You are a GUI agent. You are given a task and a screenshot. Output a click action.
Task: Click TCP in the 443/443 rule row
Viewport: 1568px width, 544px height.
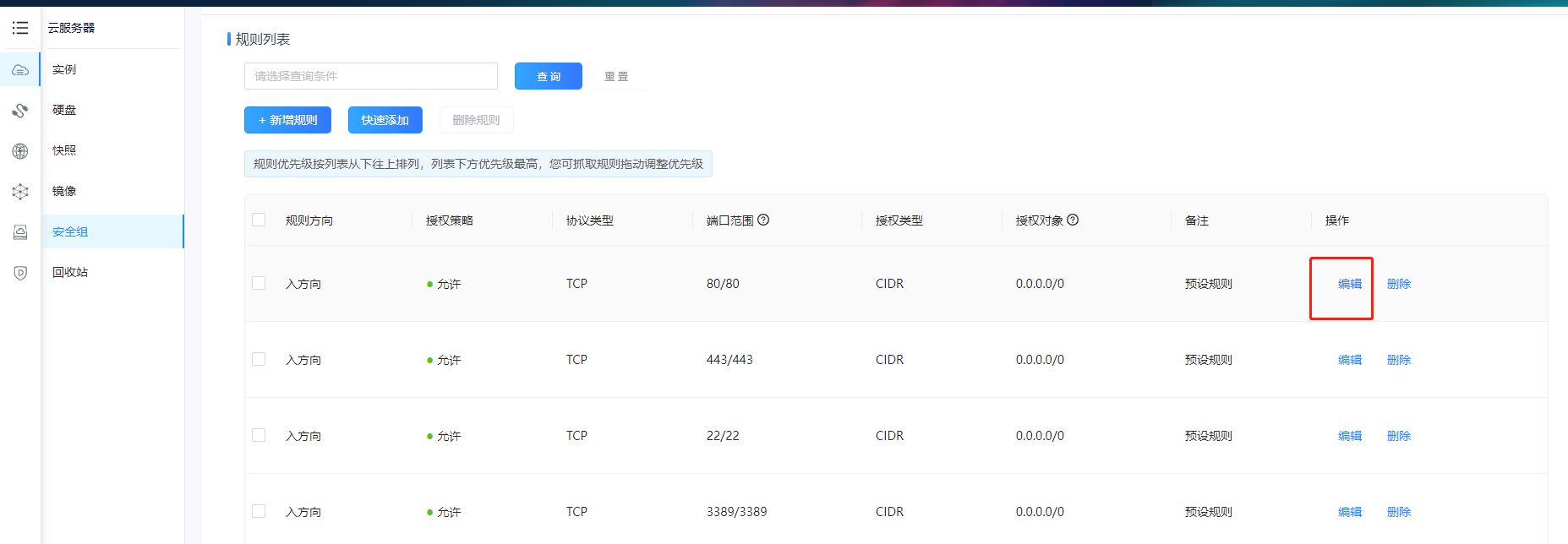(x=576, y=360)
